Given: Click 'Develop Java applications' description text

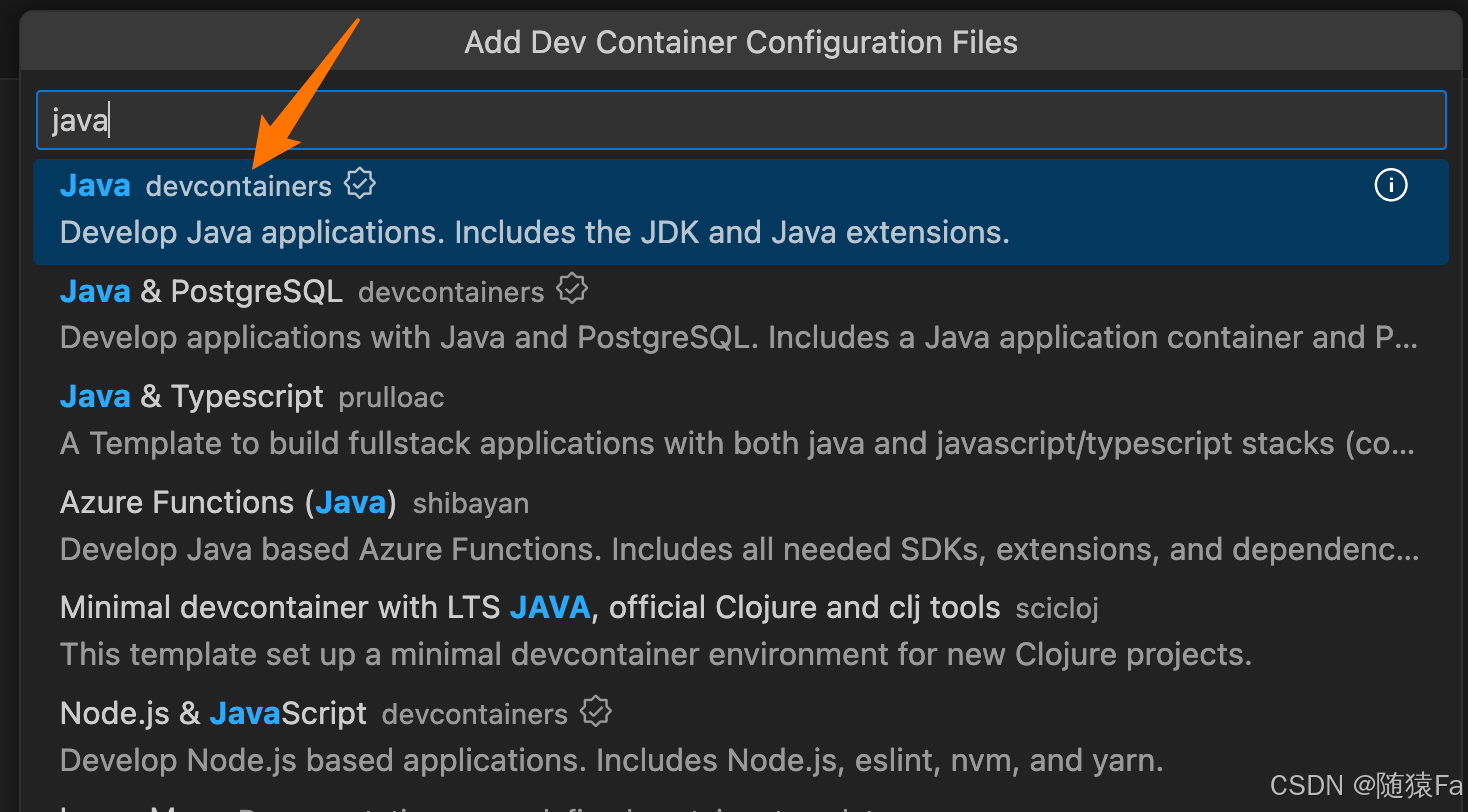Looking at the screenshot, I should (x=535, y=233).
